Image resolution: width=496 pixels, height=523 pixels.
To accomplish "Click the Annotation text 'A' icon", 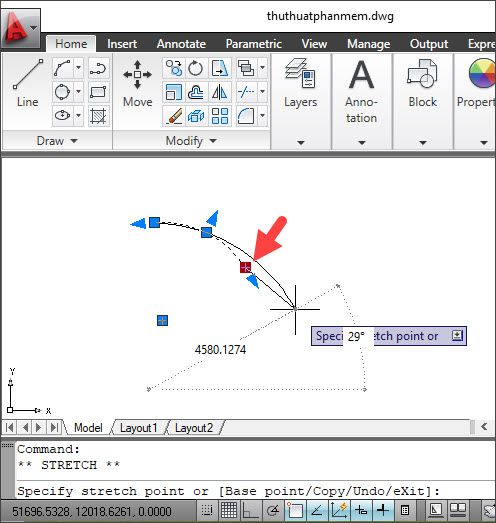I will pos(362,74).
